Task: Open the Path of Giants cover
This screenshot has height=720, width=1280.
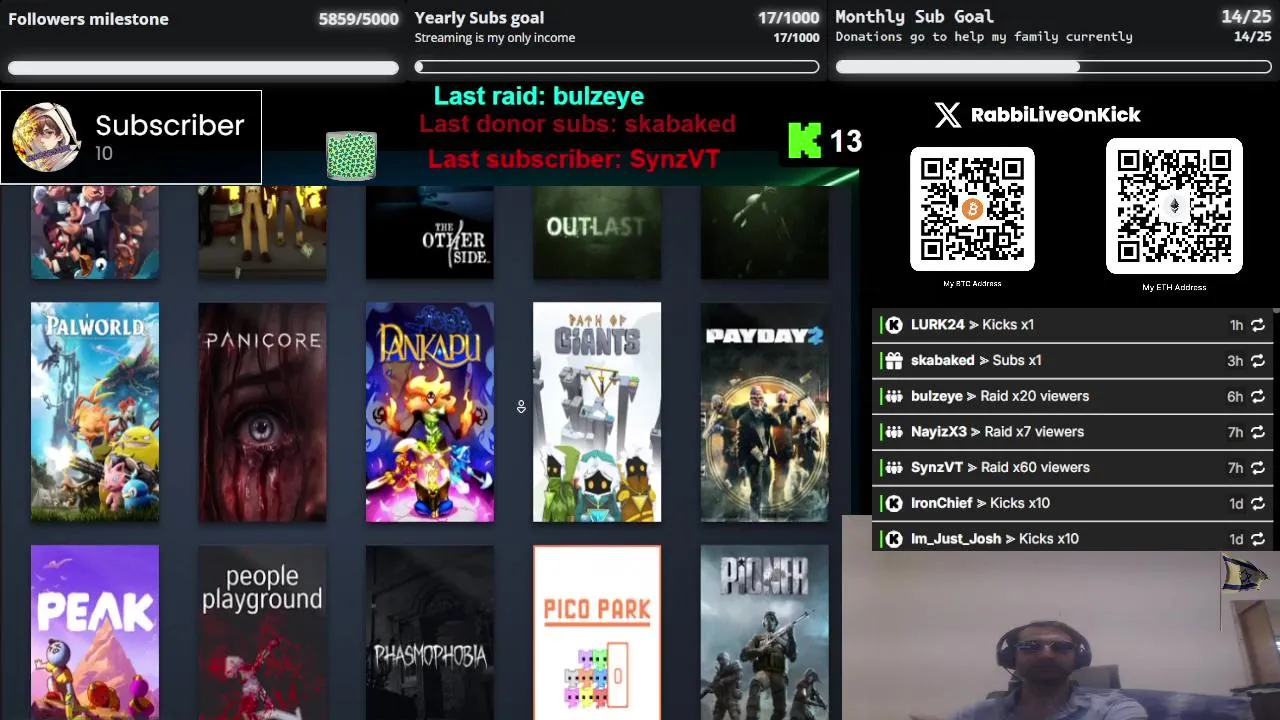Action: click(597, 412)
